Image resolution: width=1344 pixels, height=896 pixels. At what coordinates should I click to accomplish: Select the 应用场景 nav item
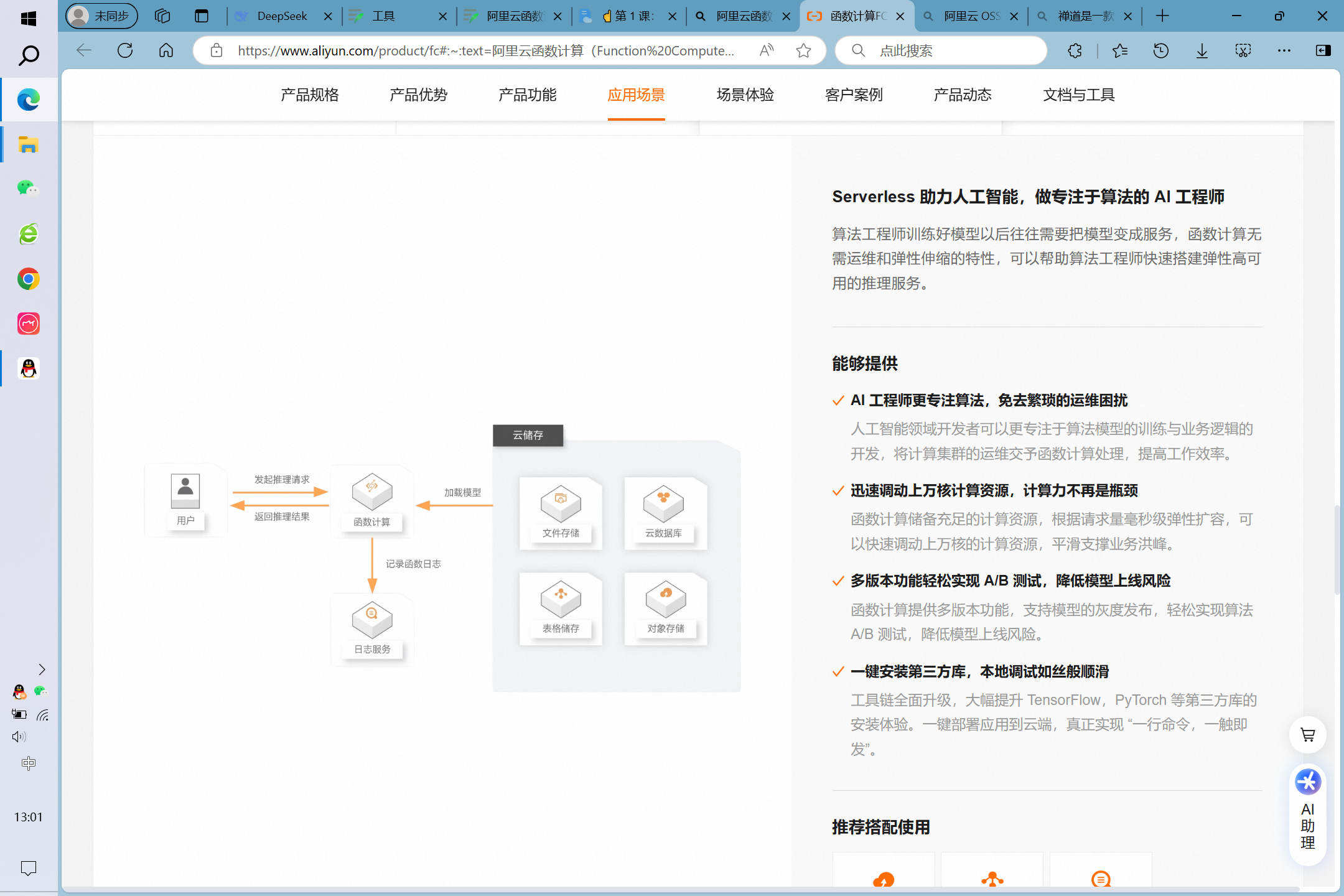636,95
